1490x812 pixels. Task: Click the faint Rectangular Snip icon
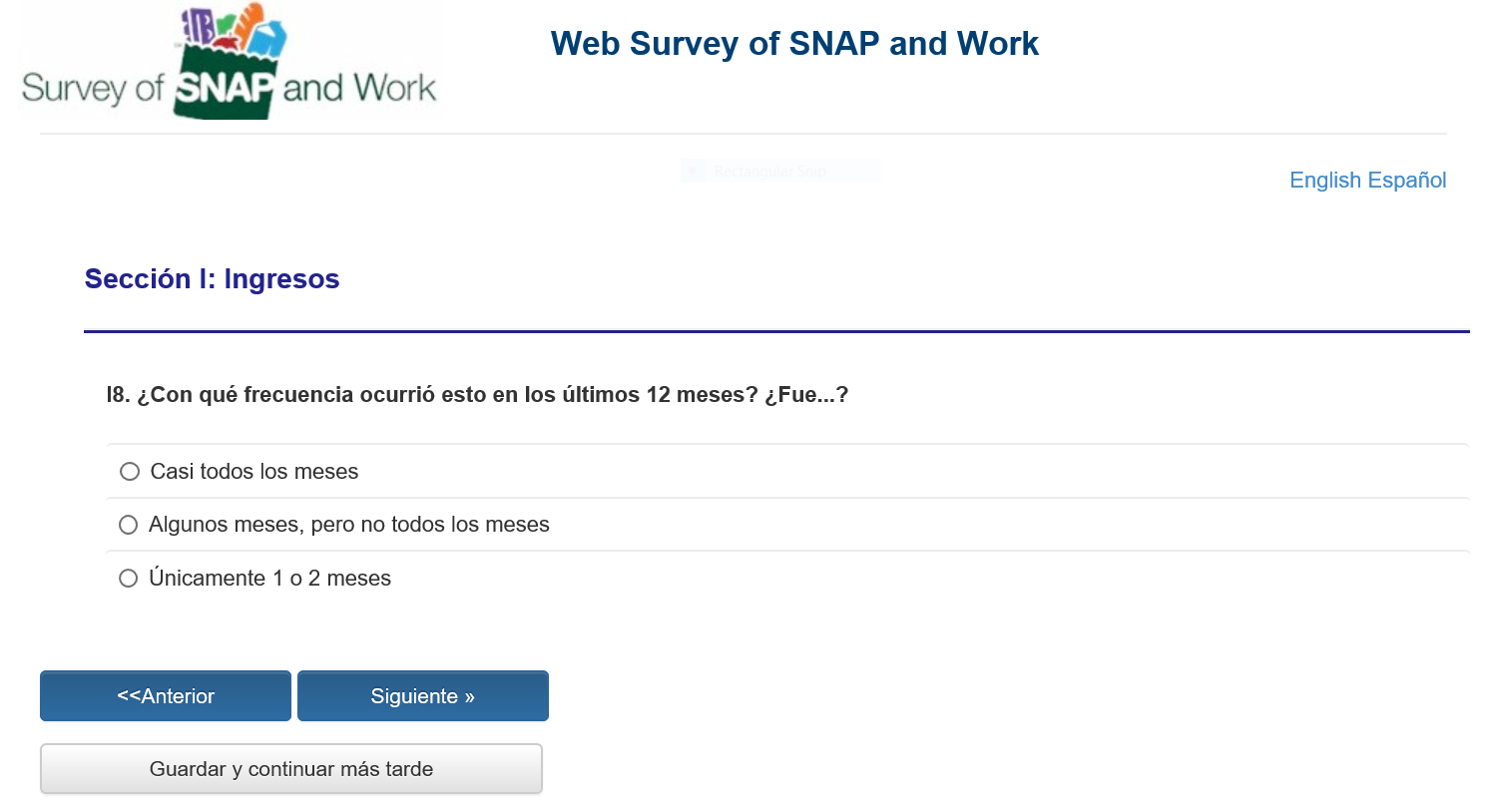pyautogui.click(x=693, y=172)
